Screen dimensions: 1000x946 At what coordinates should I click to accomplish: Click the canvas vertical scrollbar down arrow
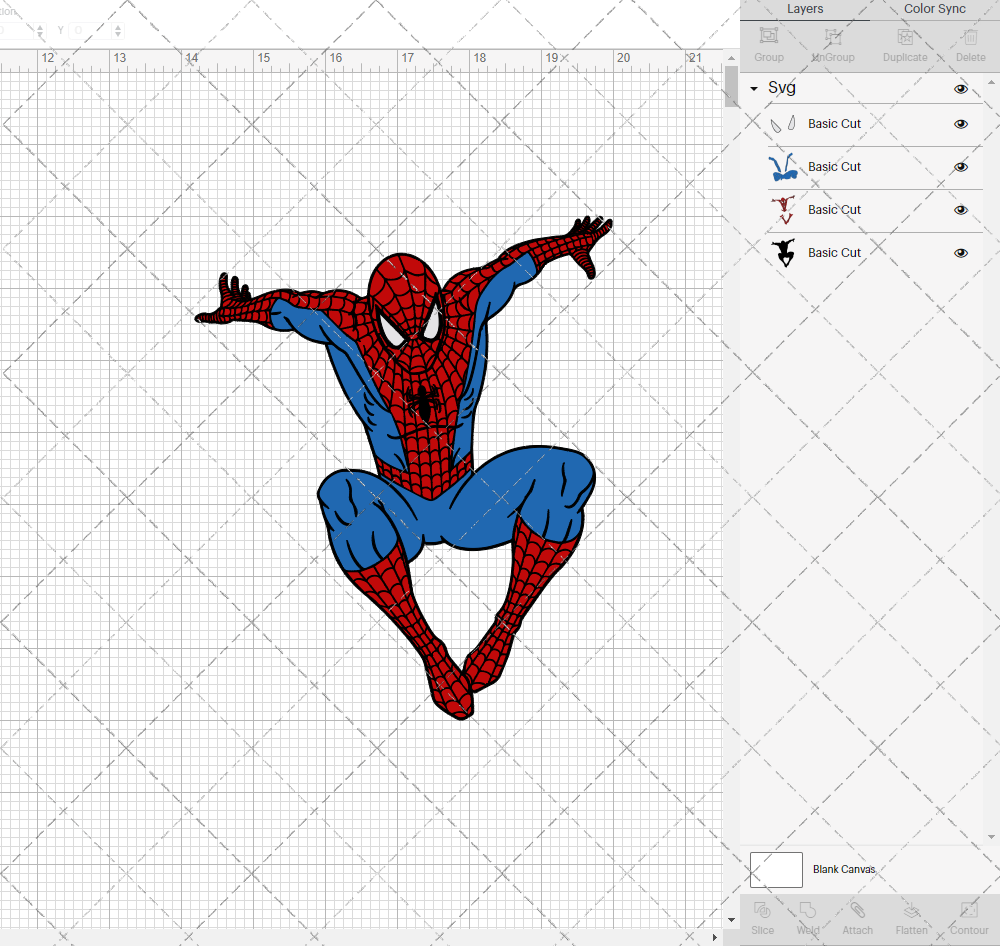(731, 920)
